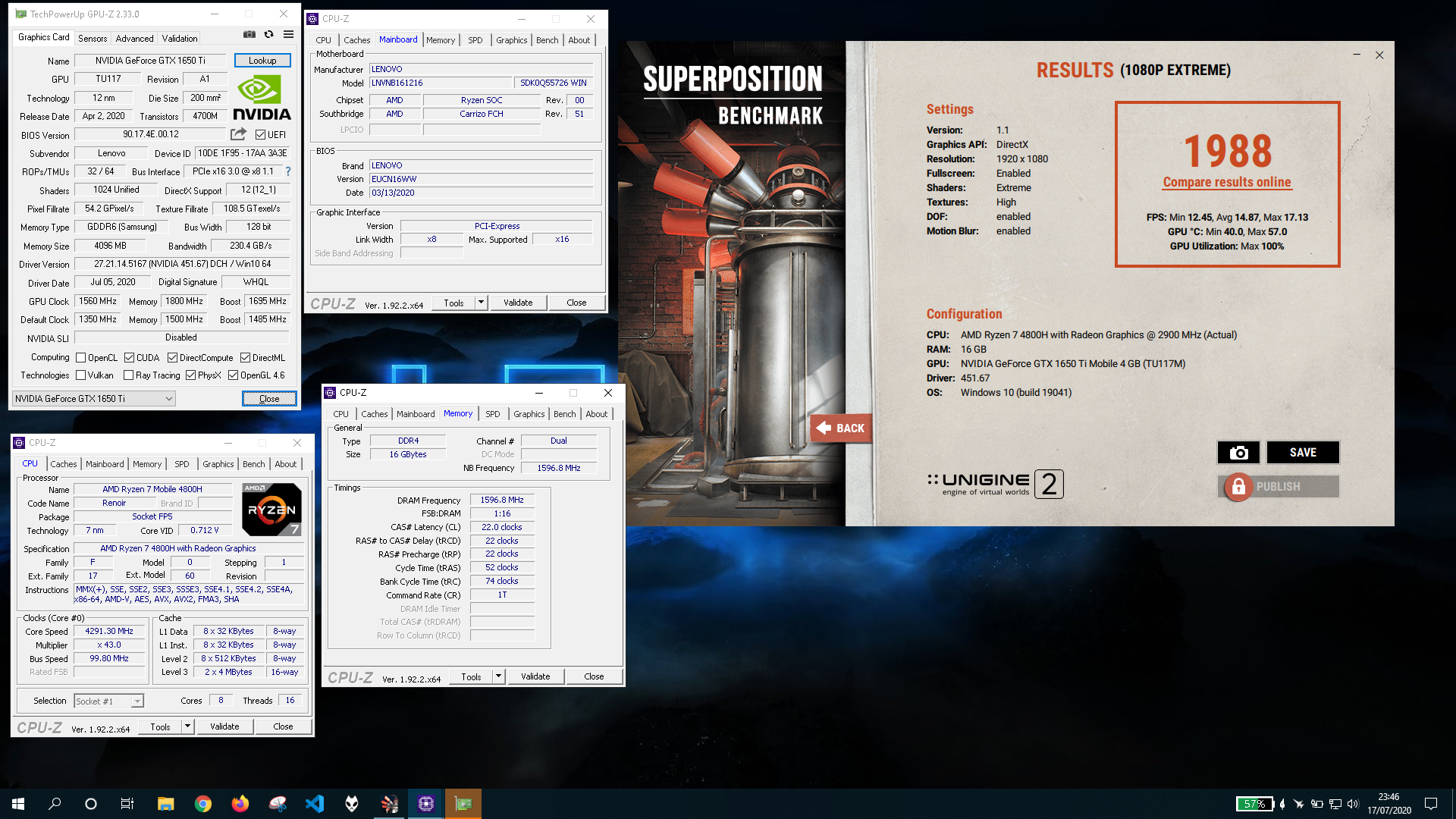Click SAVE in Superposition results
This screenshot has width=1456, height=819.
[x=1303, y=452]
